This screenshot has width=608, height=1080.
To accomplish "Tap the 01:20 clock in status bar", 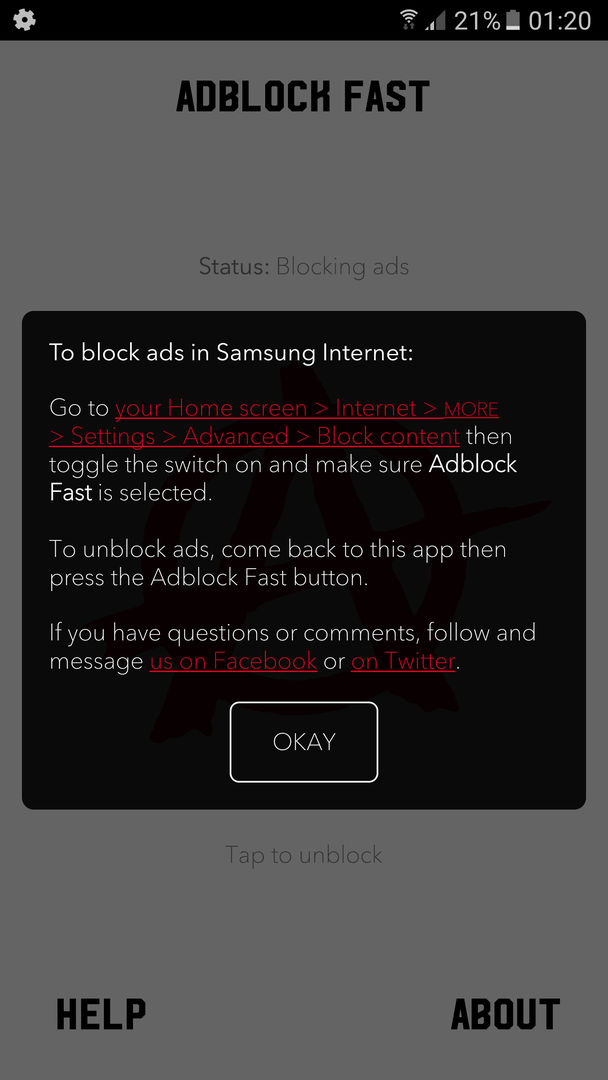I will tap(560, 21).
